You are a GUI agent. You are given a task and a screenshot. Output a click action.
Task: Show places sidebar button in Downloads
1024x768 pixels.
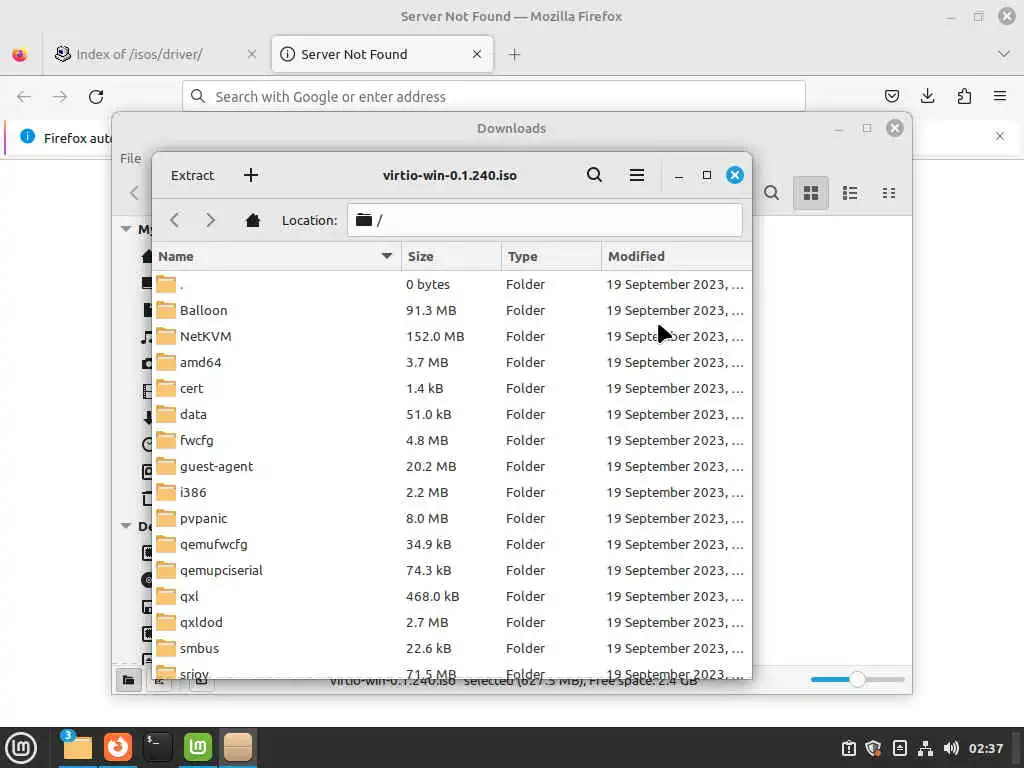[129, 680]
